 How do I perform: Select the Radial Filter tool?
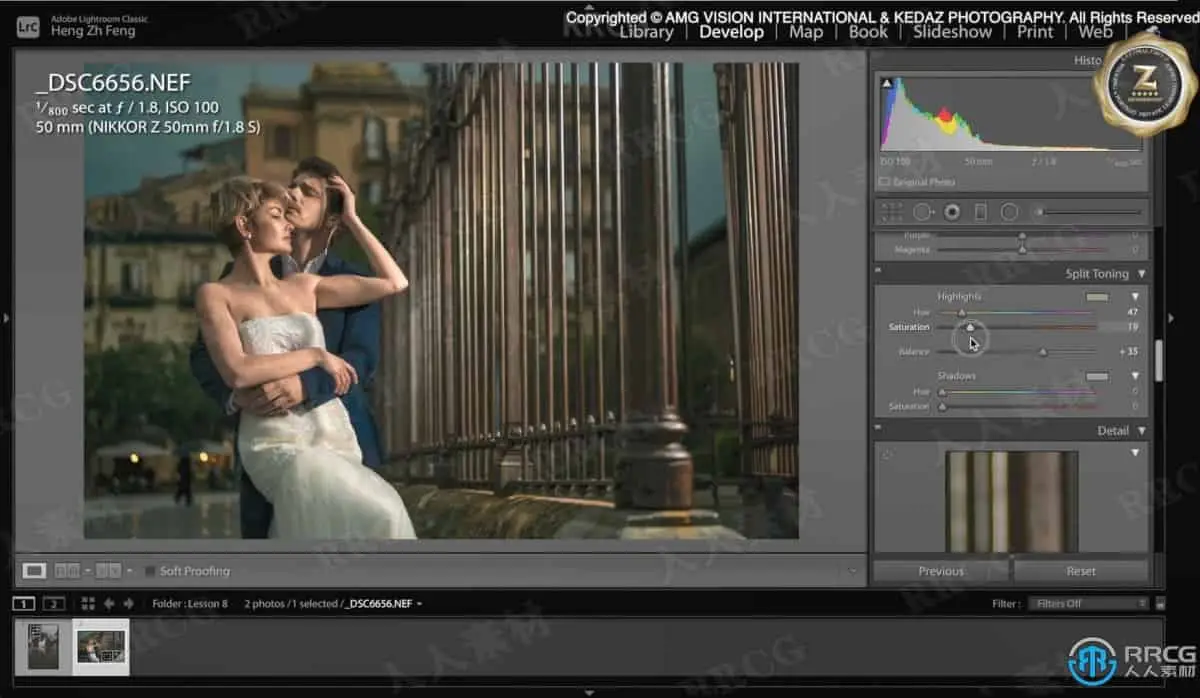click(x=1009, y=212)
